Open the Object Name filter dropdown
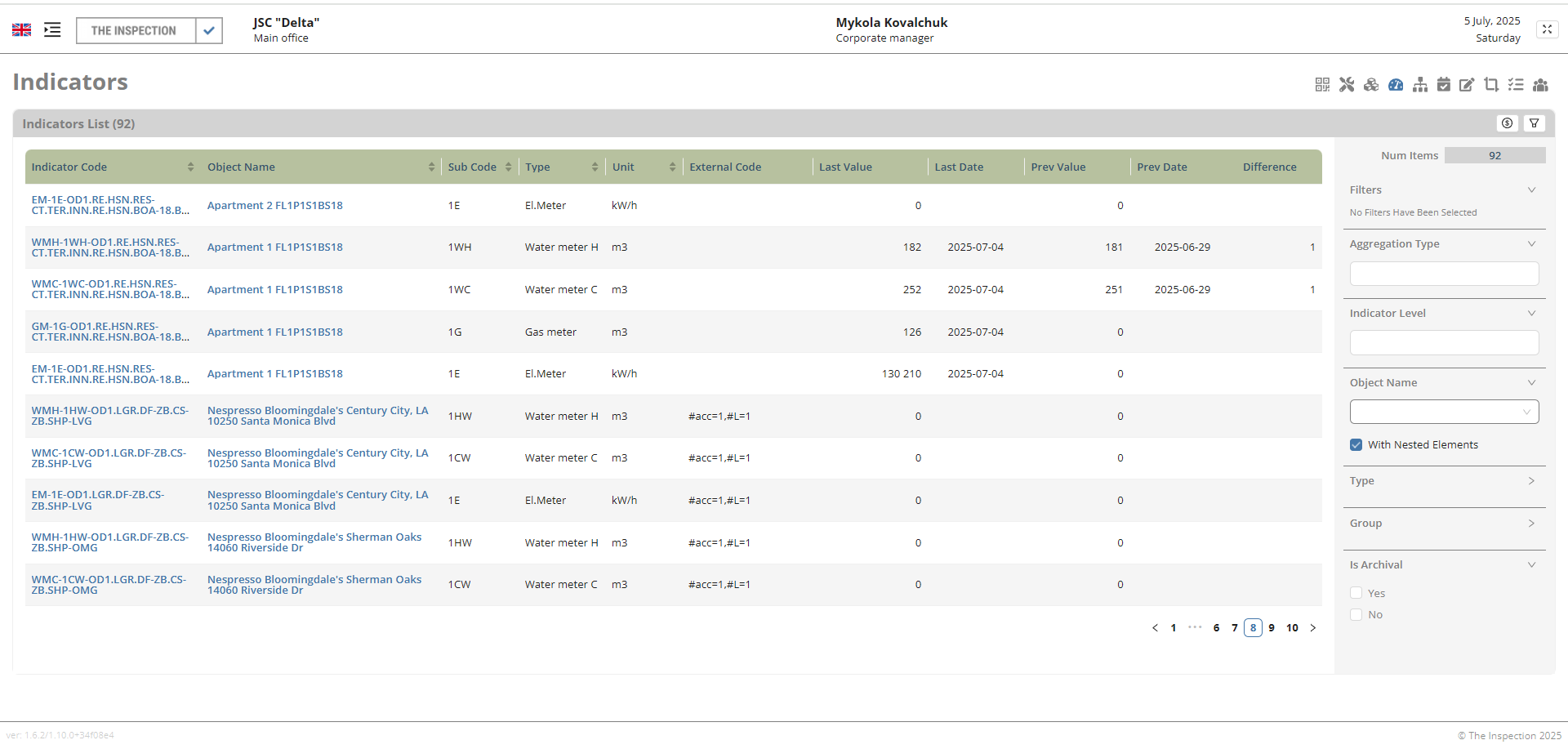Screen dimensions: 1568x749 pos(1444,412)
